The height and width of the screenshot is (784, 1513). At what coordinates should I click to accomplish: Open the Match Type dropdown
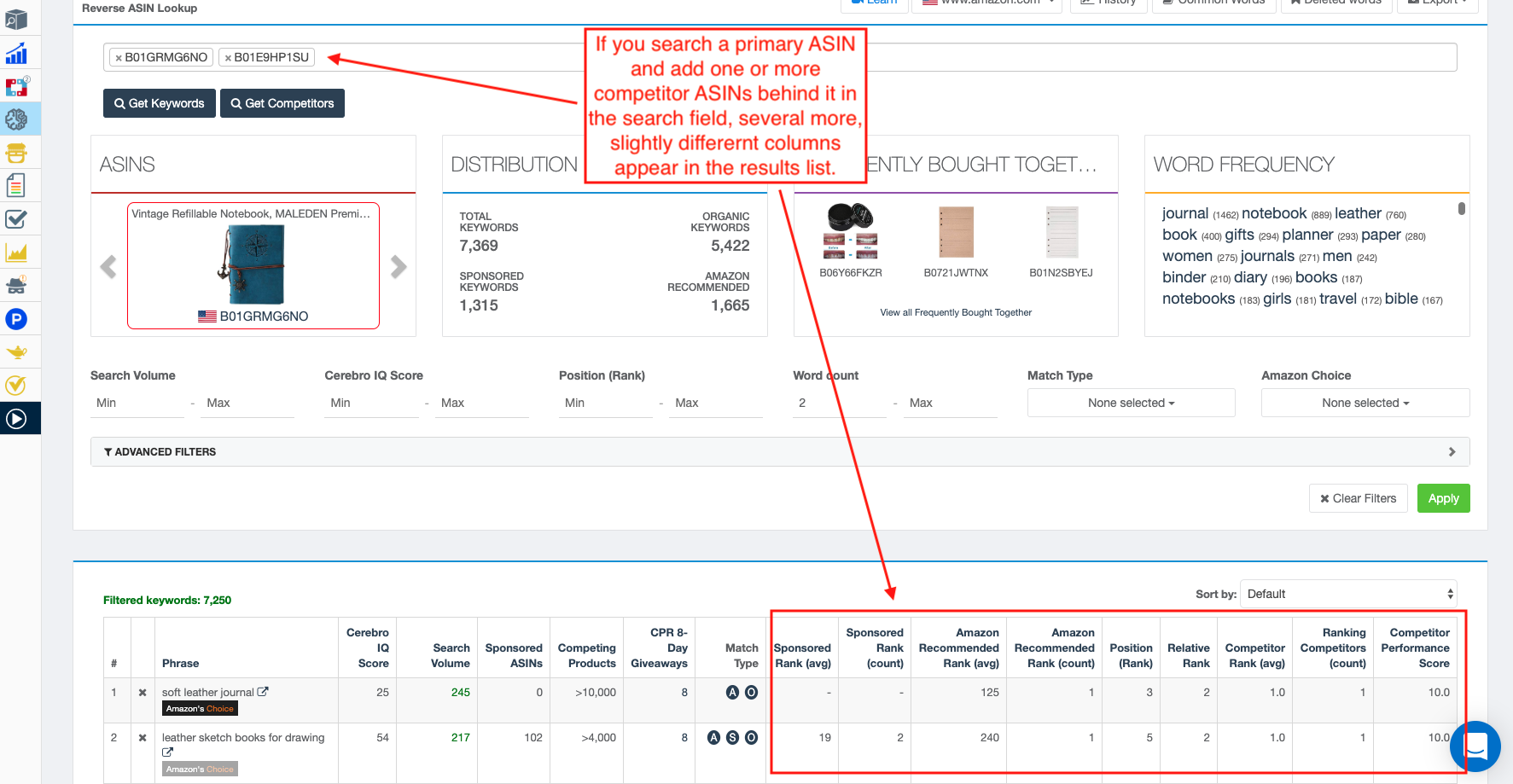1131,403
